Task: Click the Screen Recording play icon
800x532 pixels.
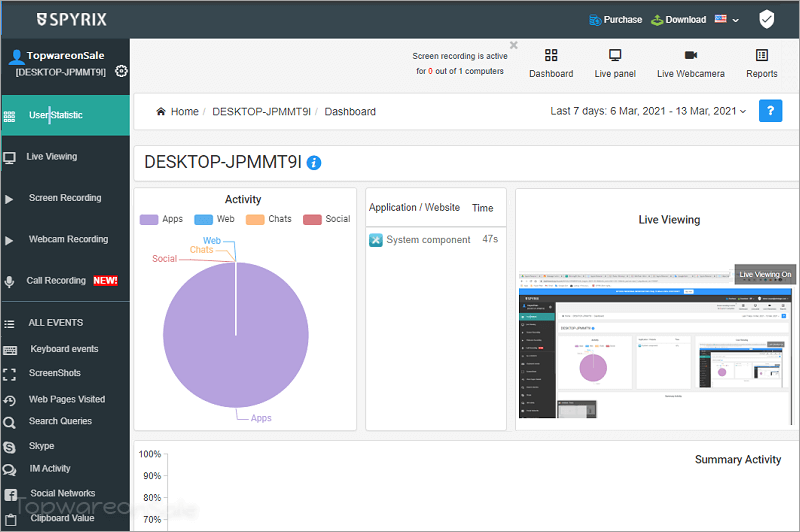Action: [x=9, y=199]
